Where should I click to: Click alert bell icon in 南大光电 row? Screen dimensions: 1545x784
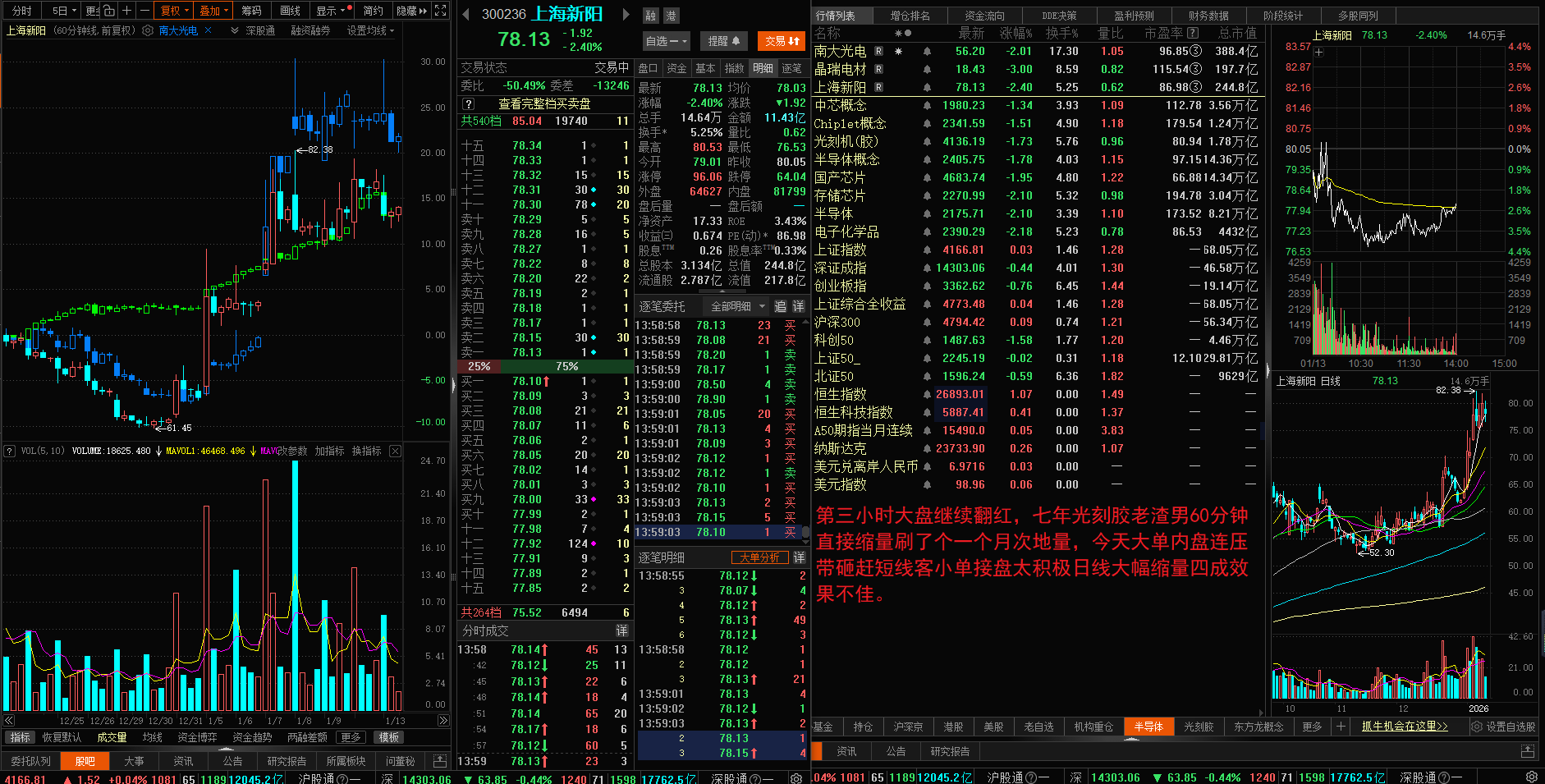927,51
